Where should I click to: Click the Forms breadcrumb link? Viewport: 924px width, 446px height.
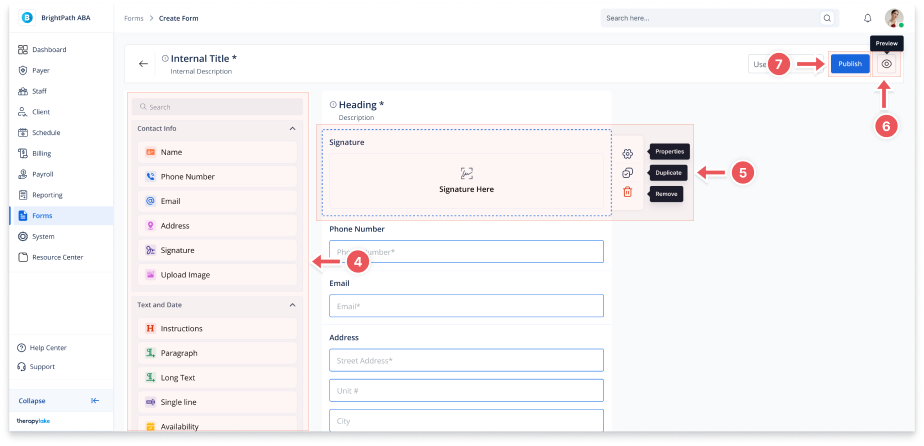134,18
